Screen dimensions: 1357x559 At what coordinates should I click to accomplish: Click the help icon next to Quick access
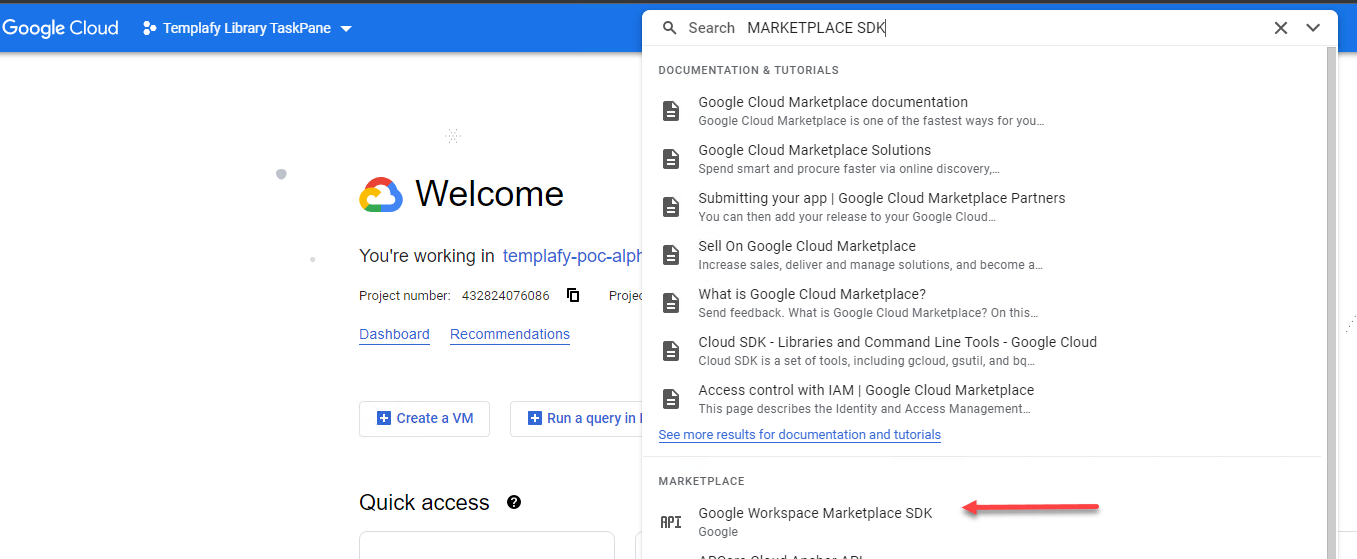(x=514, y=502)
